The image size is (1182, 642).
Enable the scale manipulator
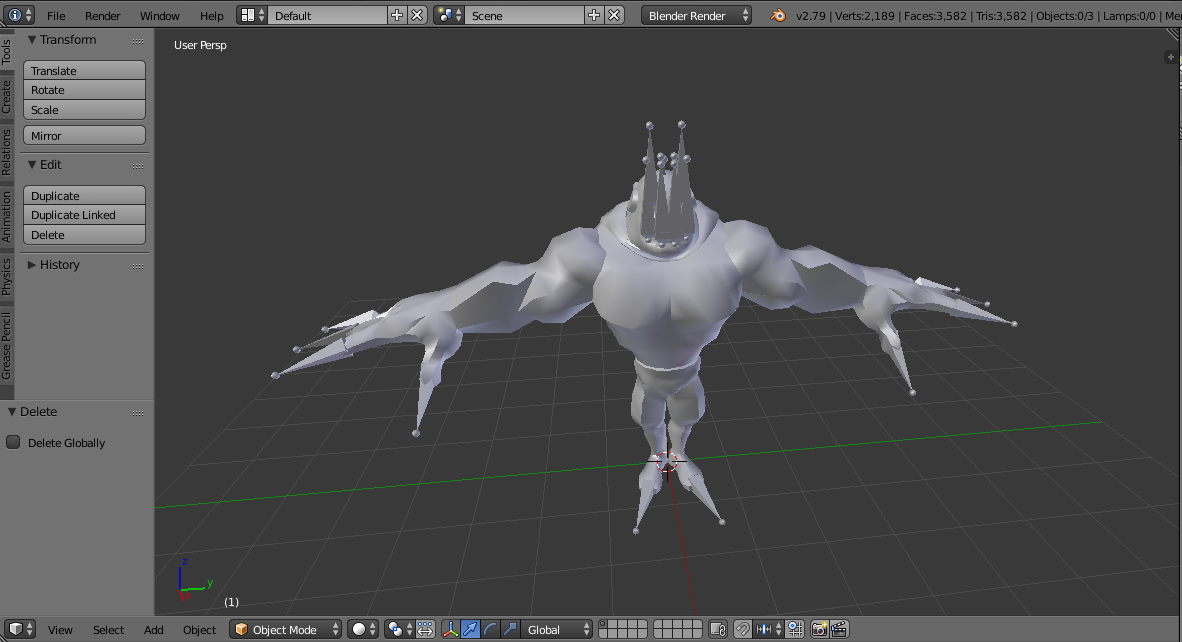coord(510,629)
